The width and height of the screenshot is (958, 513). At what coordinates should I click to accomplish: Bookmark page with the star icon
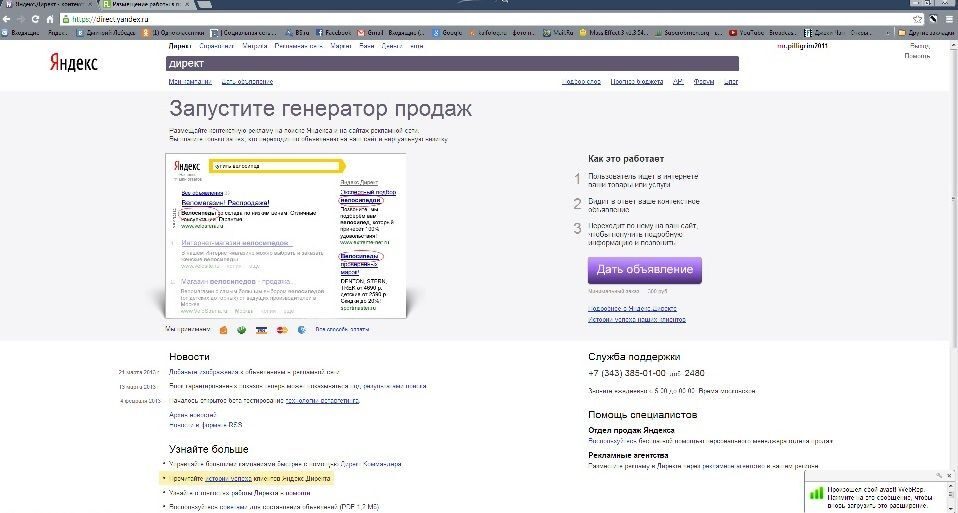[x=917, y=19]
